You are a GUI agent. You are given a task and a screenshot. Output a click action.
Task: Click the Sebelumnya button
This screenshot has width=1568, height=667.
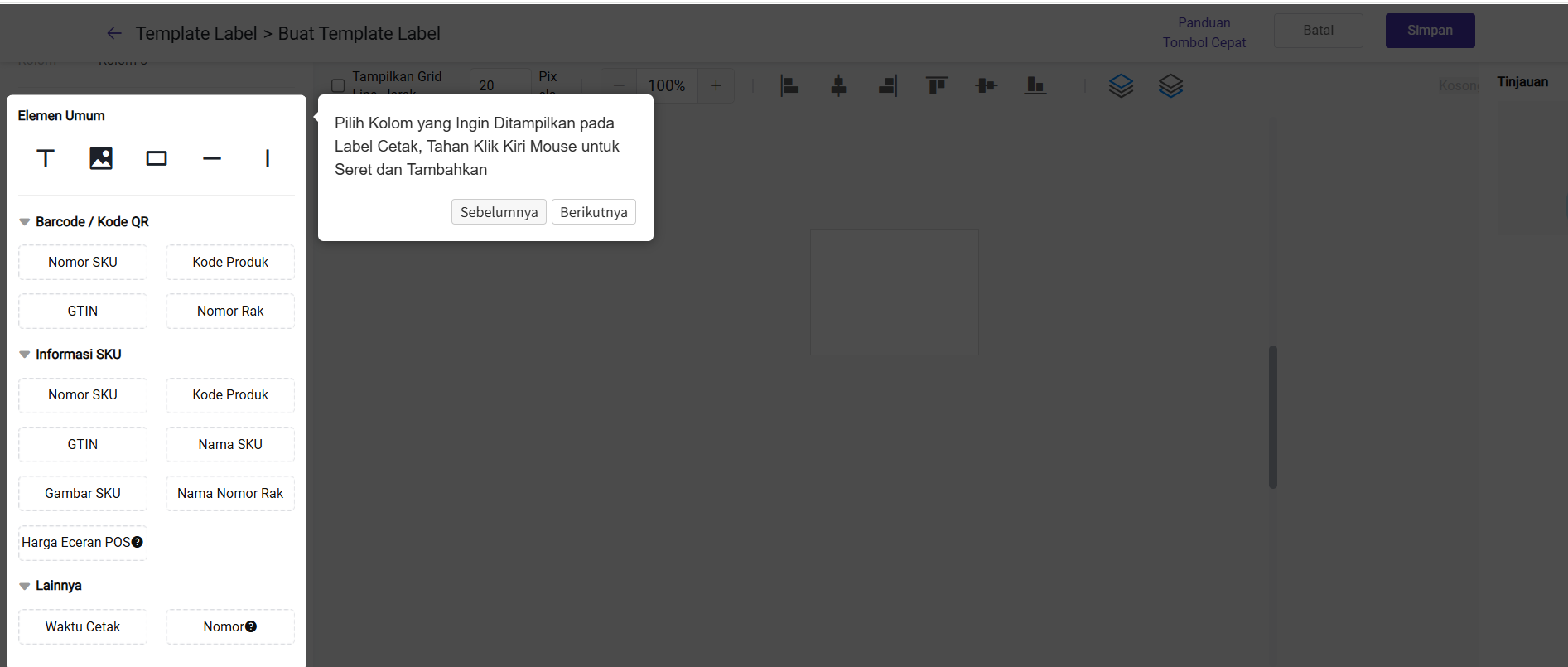499,212
